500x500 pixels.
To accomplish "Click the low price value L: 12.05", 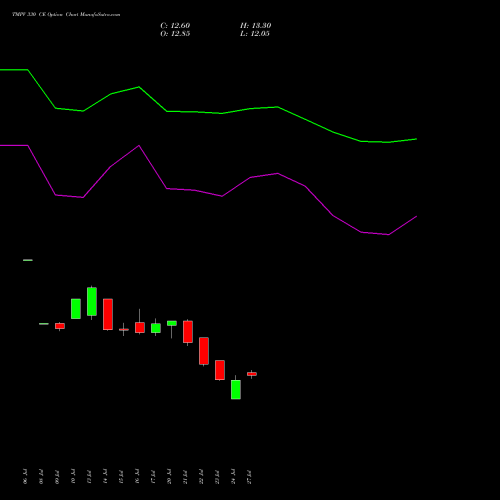I will 255,34.
